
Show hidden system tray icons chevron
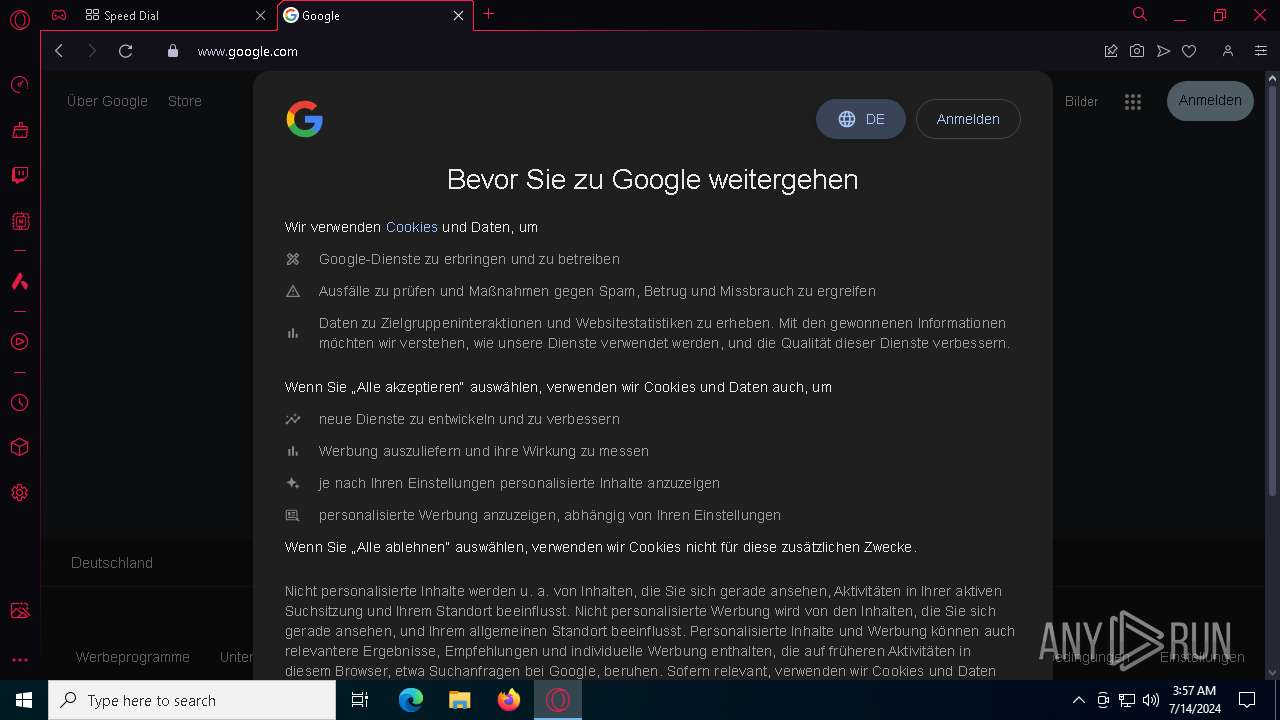[1078, 700]
